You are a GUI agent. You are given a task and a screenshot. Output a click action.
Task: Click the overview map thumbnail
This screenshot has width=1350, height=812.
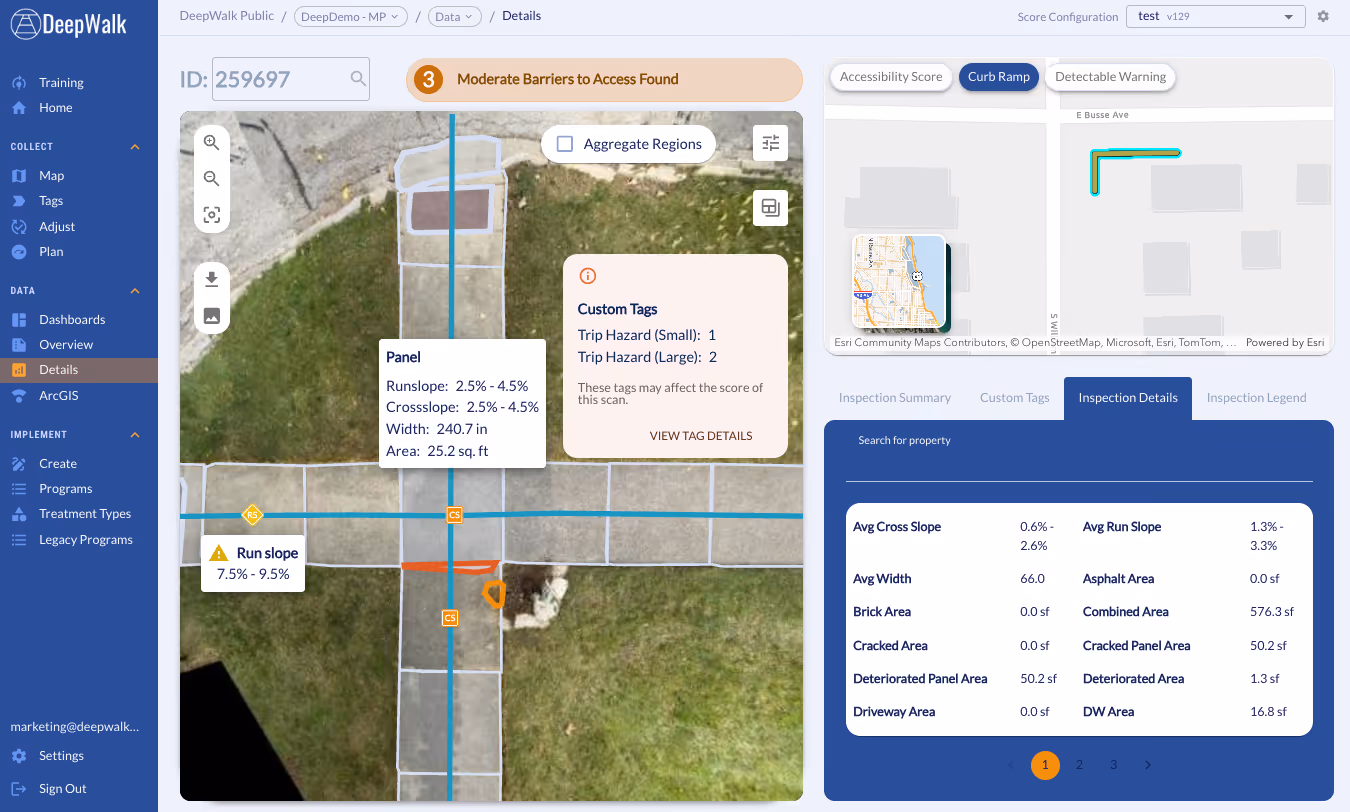[898, 281]
